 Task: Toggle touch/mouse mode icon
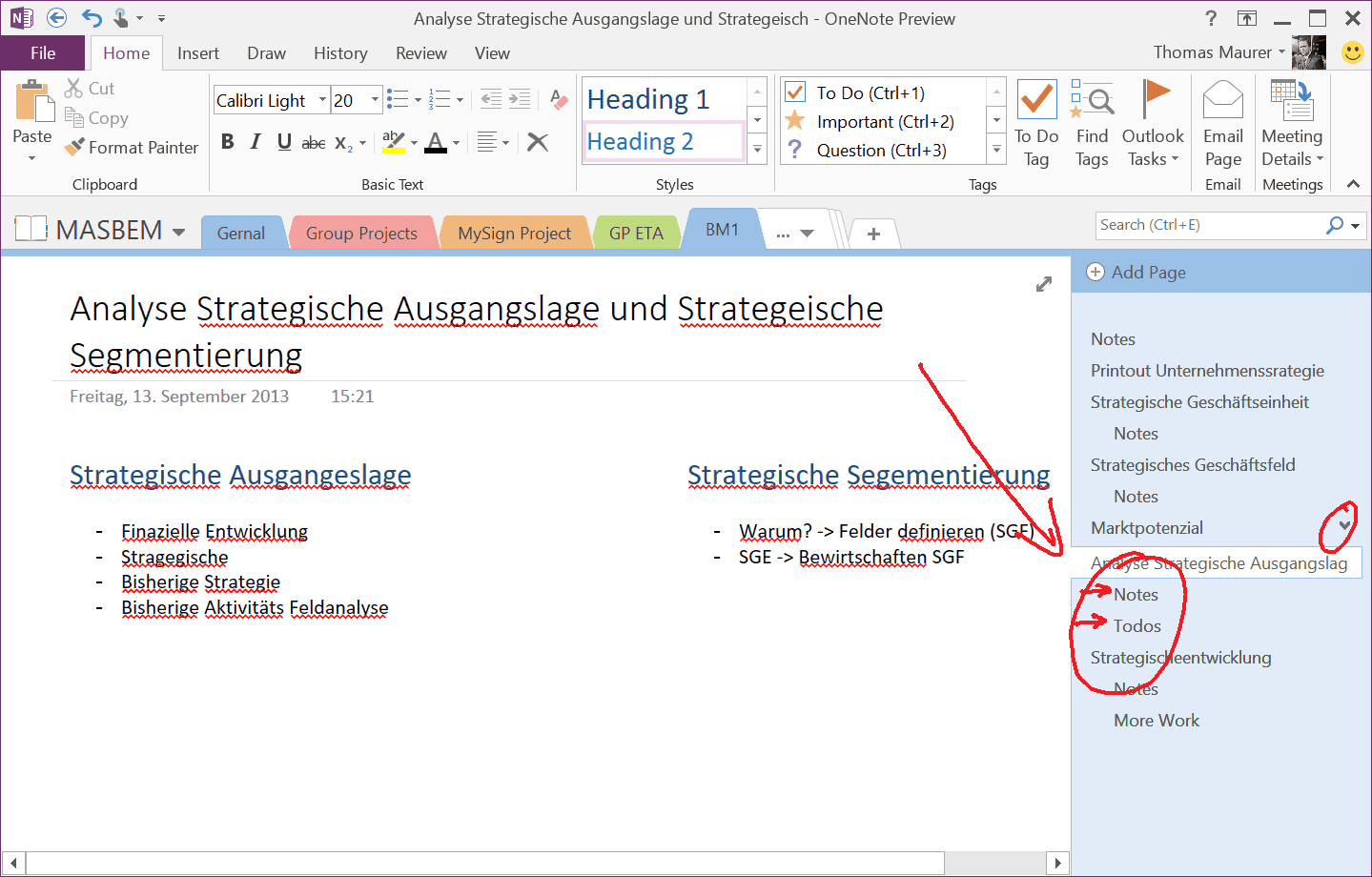pyautogui.click(x=121, y=18)
